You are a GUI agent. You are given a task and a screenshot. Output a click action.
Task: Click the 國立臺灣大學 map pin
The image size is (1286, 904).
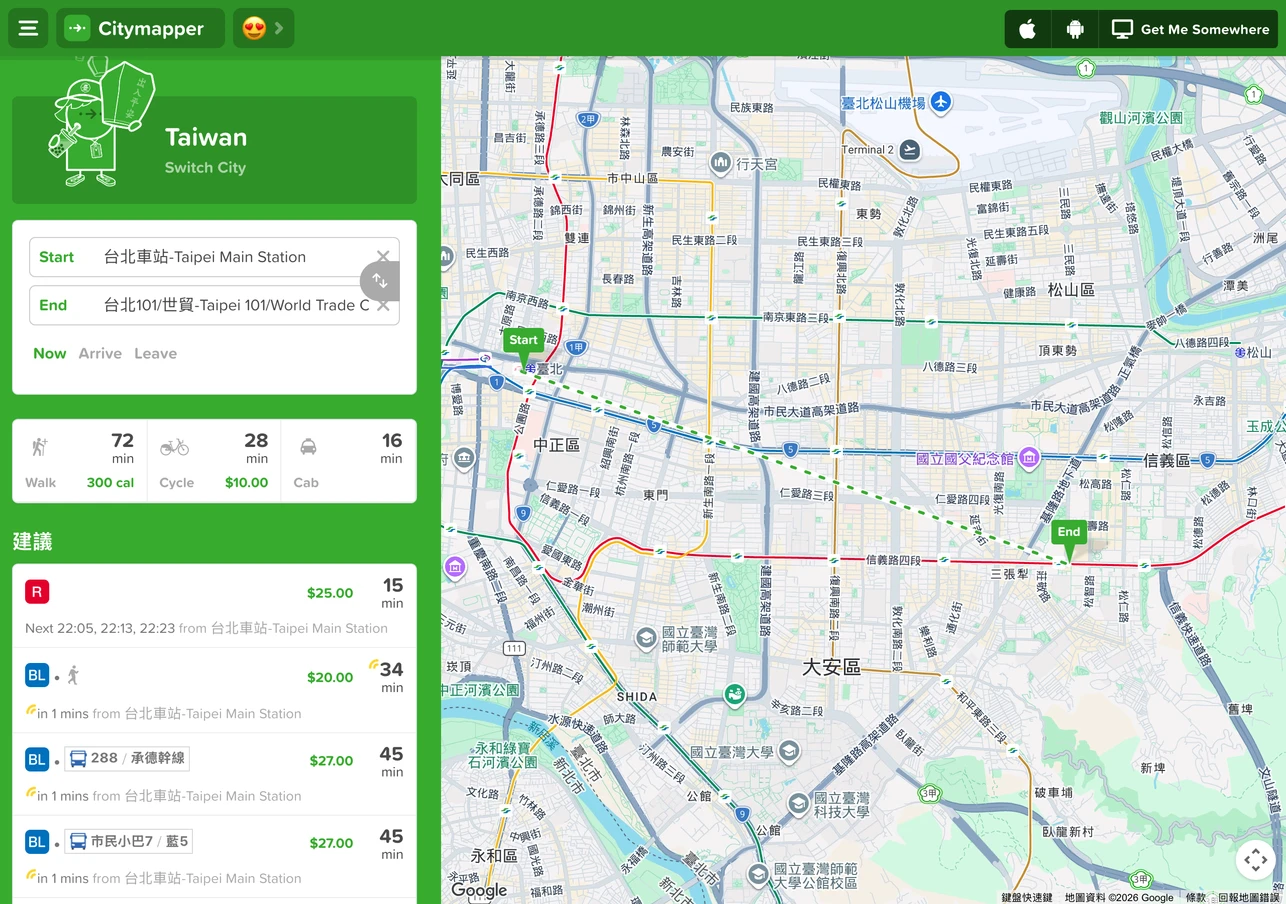tap(789, 751)
